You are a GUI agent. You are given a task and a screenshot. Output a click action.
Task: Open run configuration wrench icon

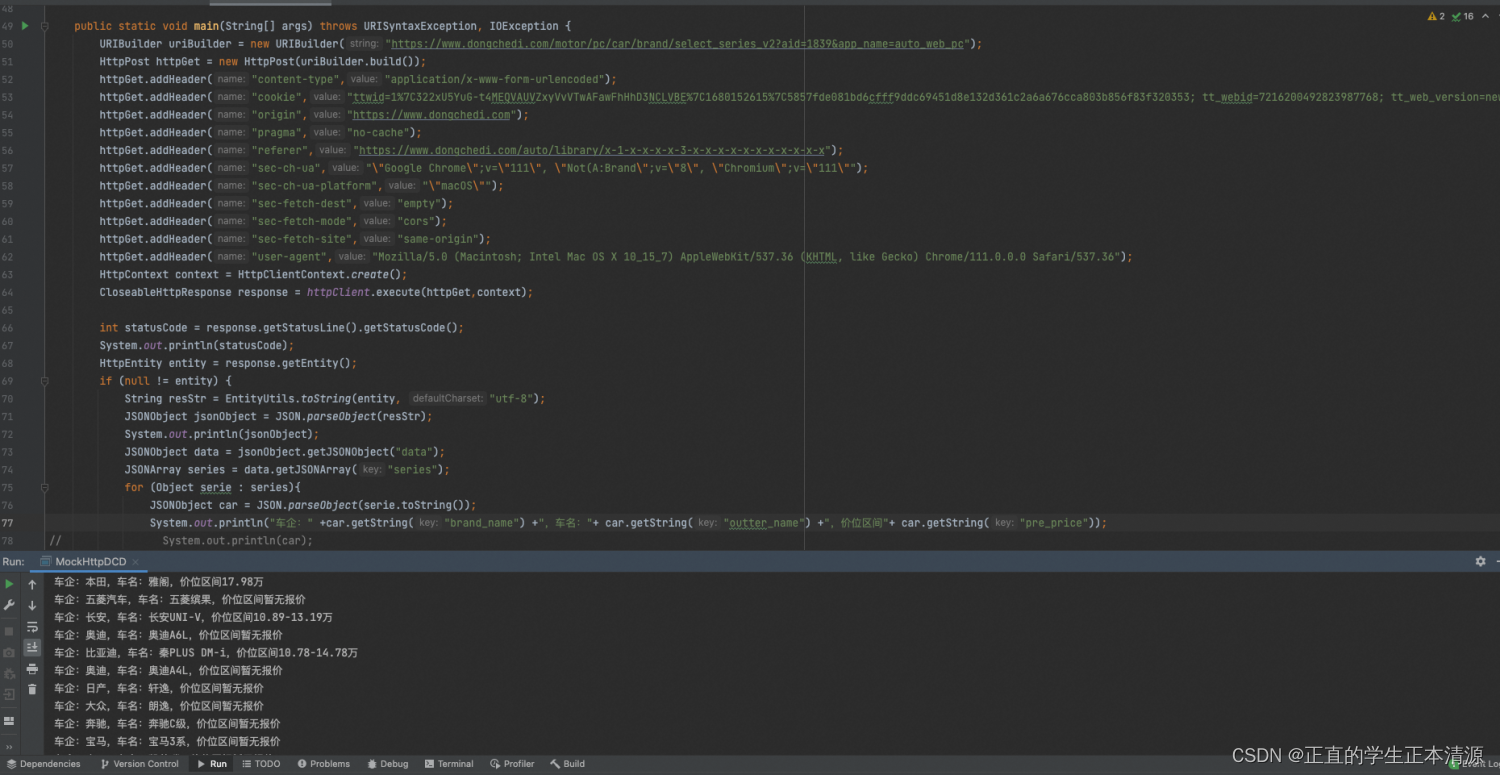click(9, 606)
